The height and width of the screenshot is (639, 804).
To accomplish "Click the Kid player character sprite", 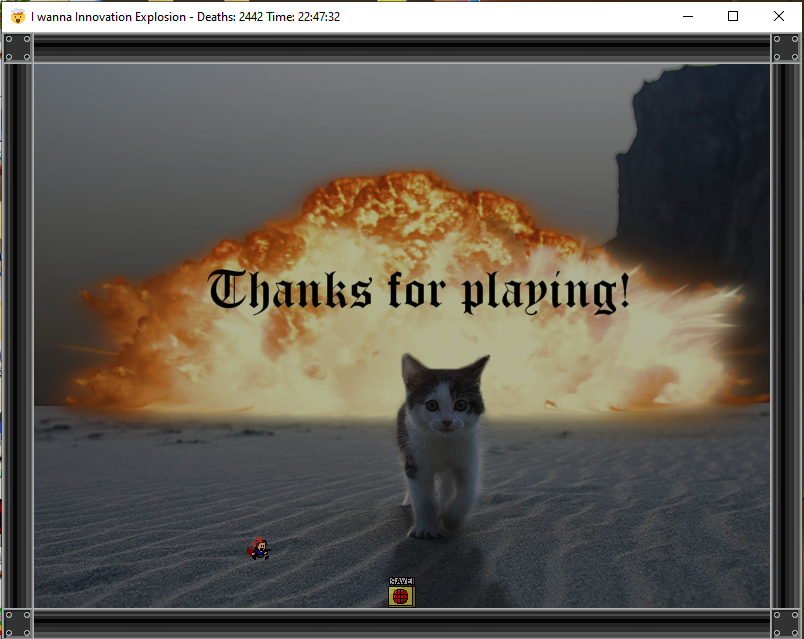I will click(258, 549).
